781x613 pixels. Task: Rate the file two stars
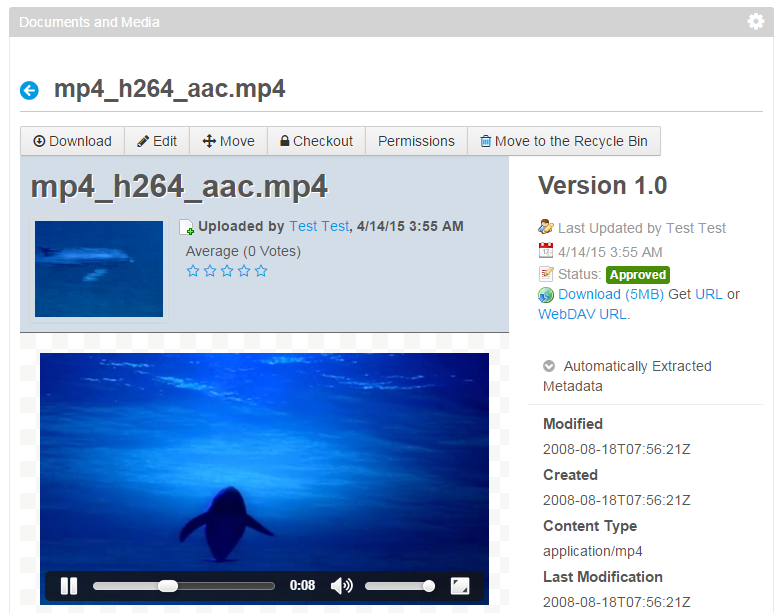(210, 271)
